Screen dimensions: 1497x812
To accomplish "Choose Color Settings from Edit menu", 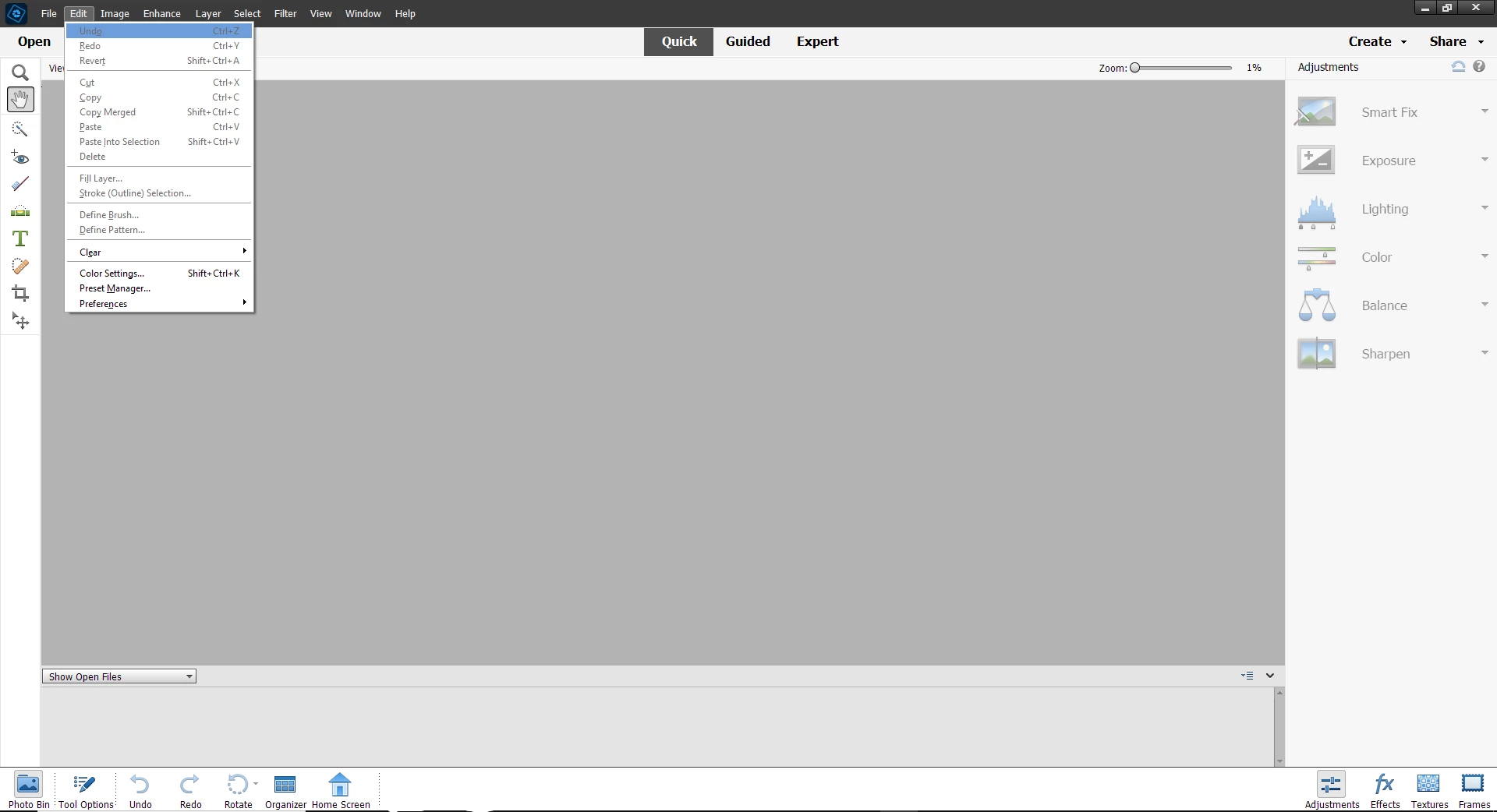I will 159,274.
